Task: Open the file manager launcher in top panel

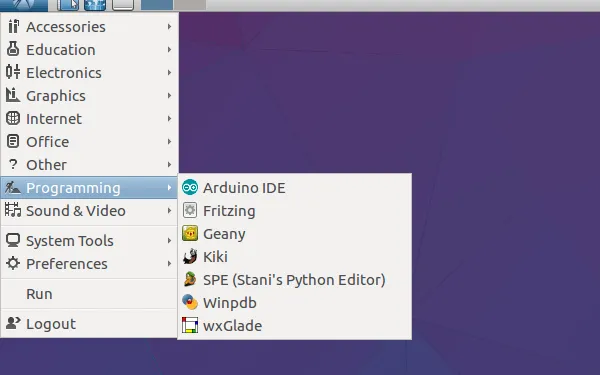Action: point(68,5)
